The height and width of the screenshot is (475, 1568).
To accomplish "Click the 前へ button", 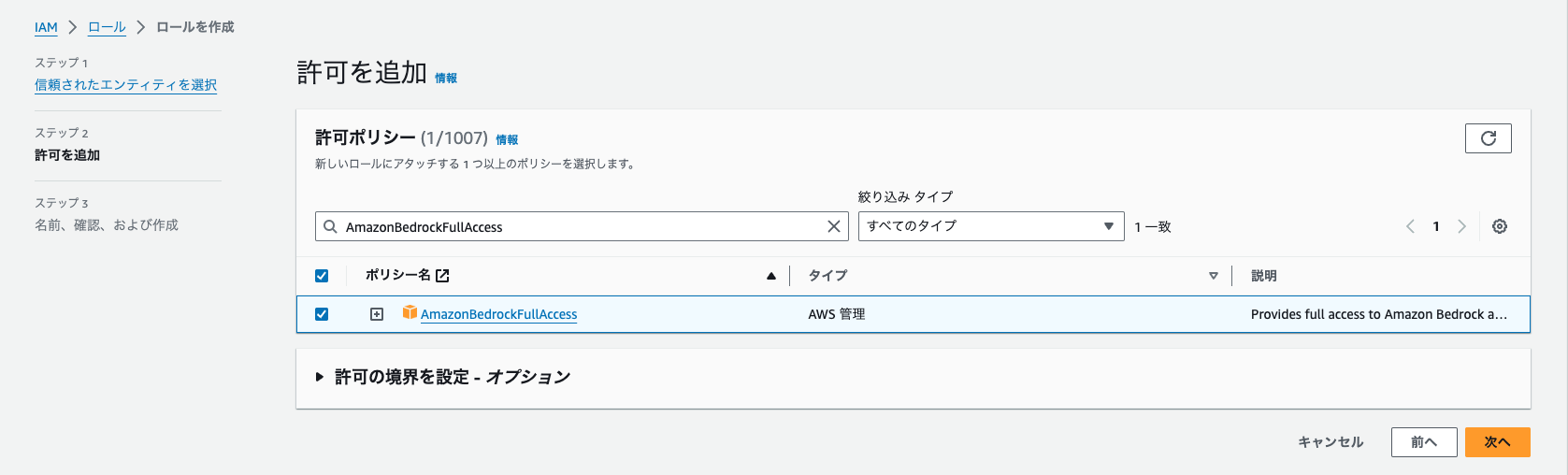I will coord(1423,442).
